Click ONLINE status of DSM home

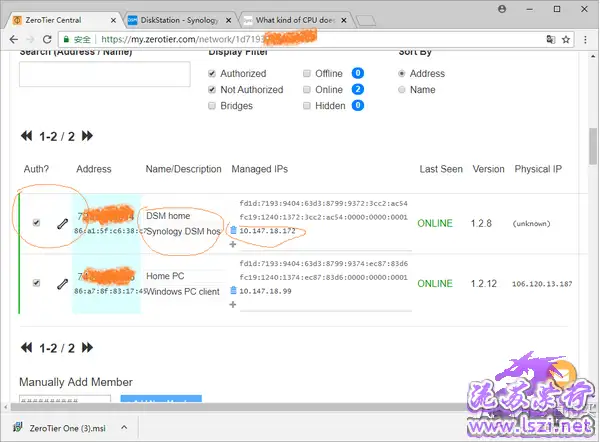(435, 223)
